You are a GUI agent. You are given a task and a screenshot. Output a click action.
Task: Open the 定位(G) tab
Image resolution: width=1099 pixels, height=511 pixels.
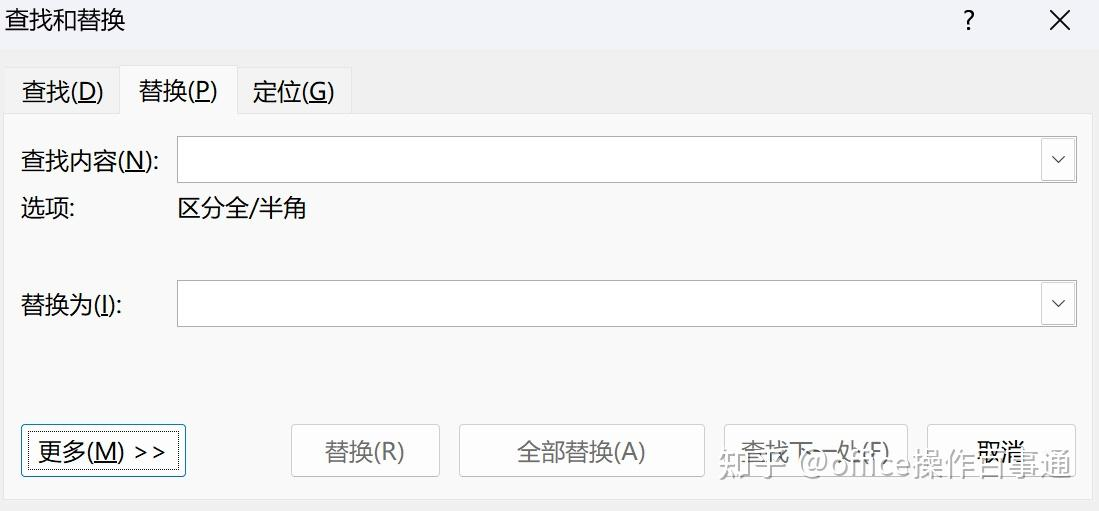click(x=293, y=92)
